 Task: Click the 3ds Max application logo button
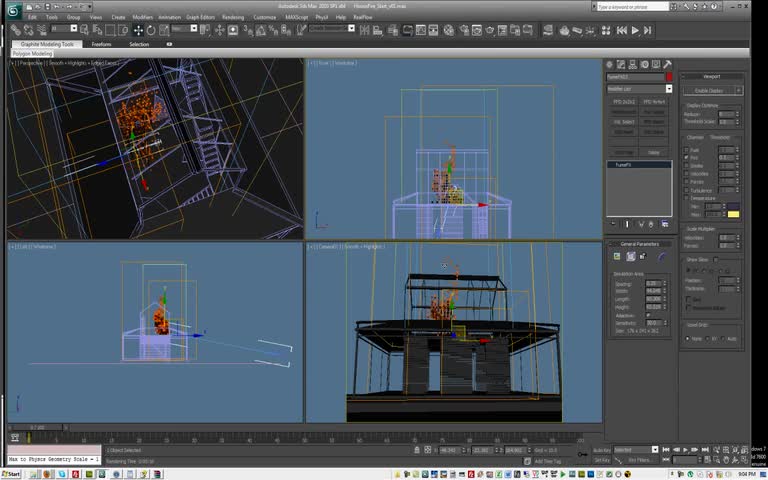pyautogui.click(x=14, y=9)
